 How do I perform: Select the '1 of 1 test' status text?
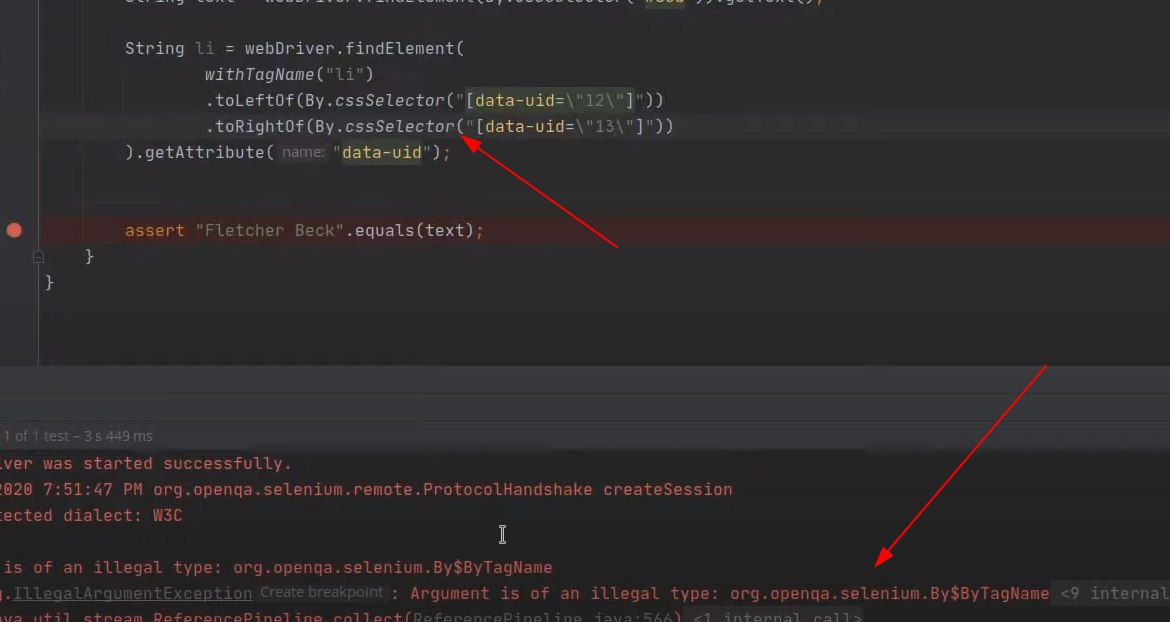78,436
